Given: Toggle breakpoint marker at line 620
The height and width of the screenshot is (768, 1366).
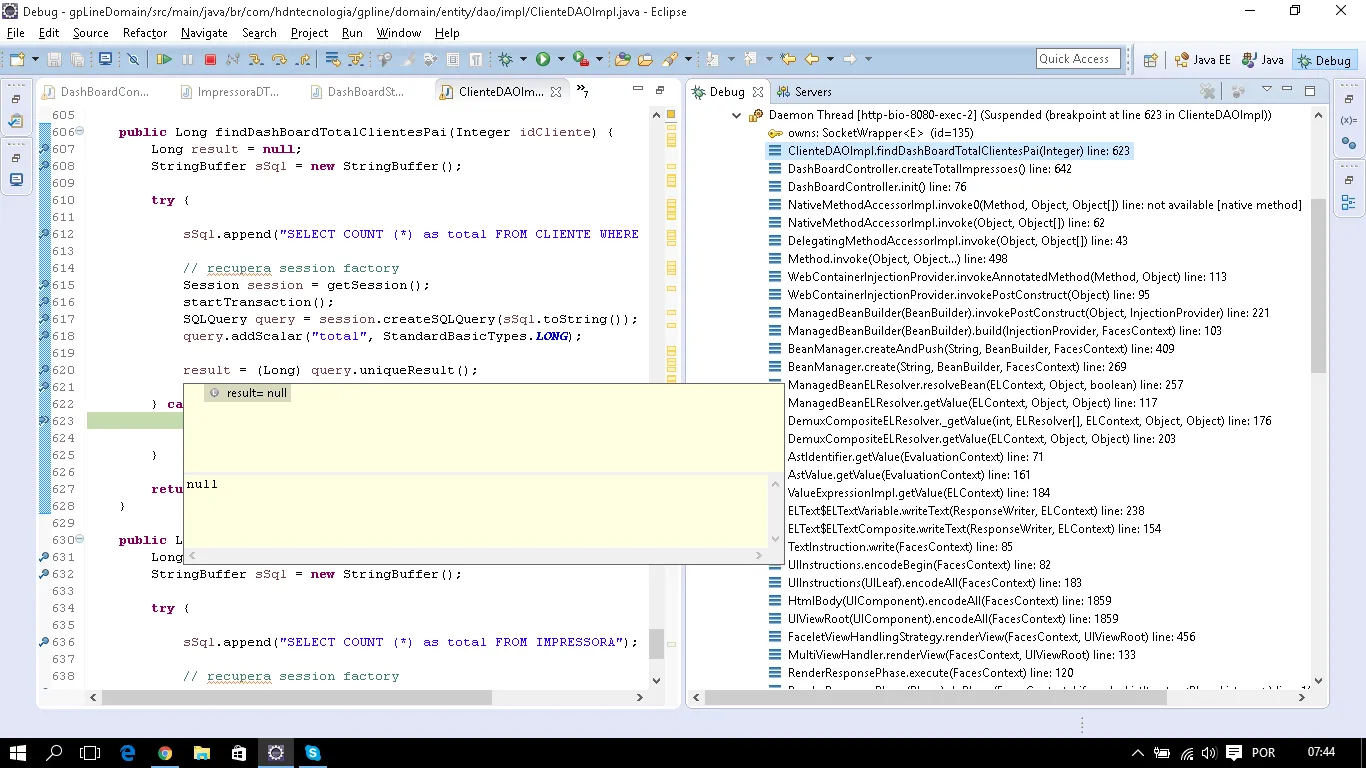Looking at the screenshot, I should 44,370.
